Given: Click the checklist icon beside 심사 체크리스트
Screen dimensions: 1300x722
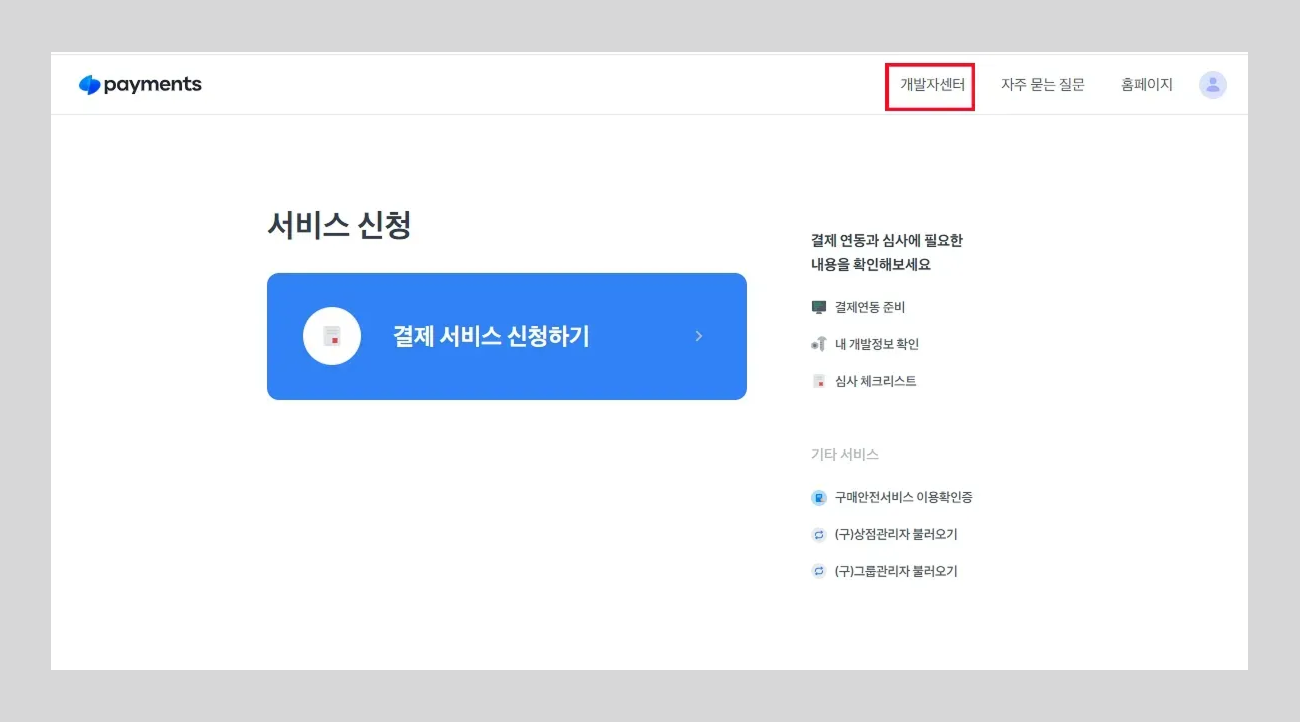Looking at the screenshot, I should (x=819, y=381).
